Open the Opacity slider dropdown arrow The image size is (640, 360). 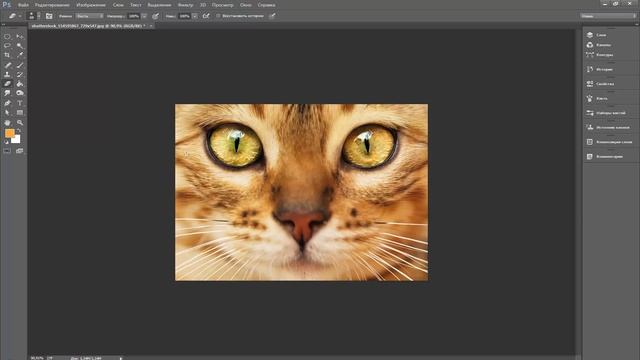point(144,16)
